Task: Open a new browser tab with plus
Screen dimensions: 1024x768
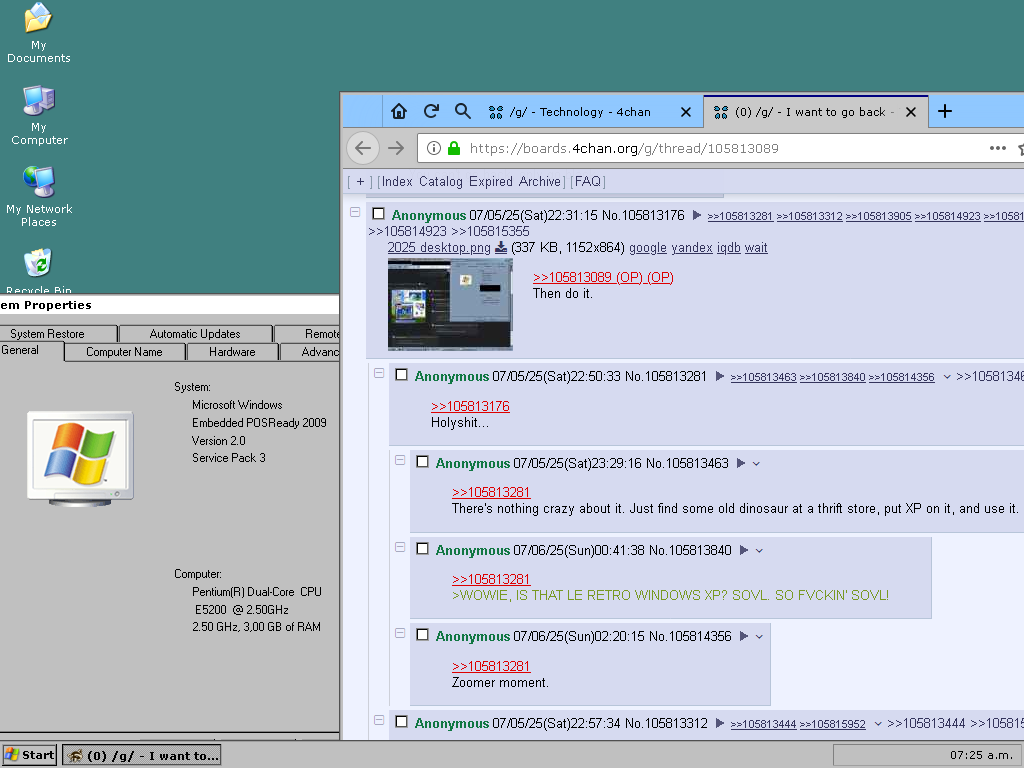Action: click(x=944, y=112)
